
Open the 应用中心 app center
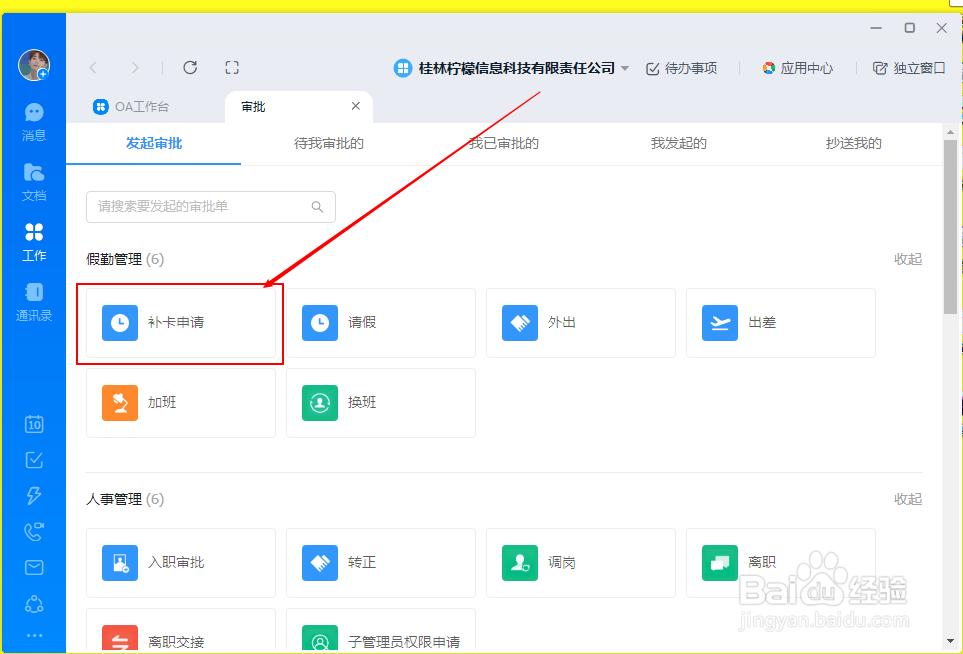click(x=797, y=68)
